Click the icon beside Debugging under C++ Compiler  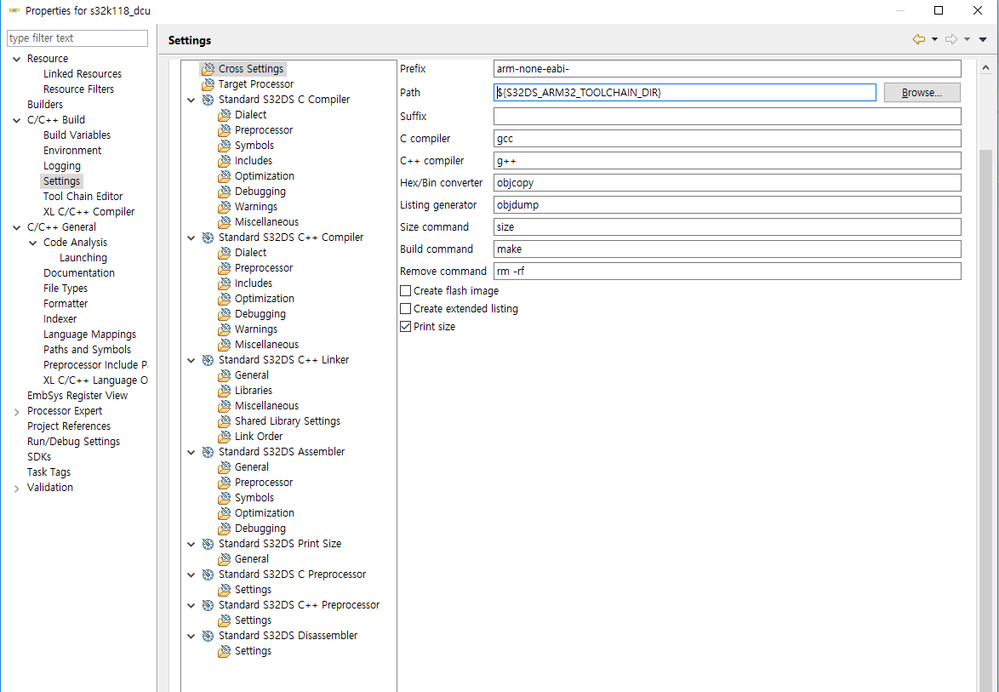224,314
